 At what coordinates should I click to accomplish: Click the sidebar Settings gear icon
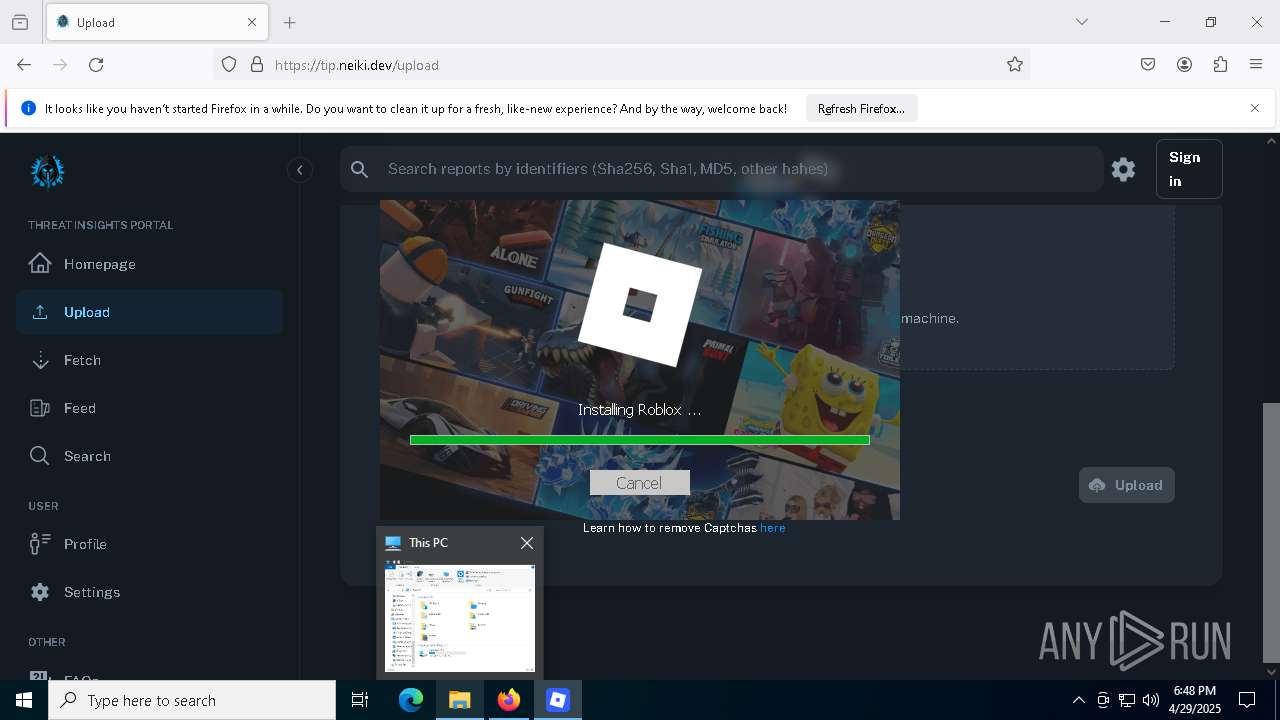[40, 592]
